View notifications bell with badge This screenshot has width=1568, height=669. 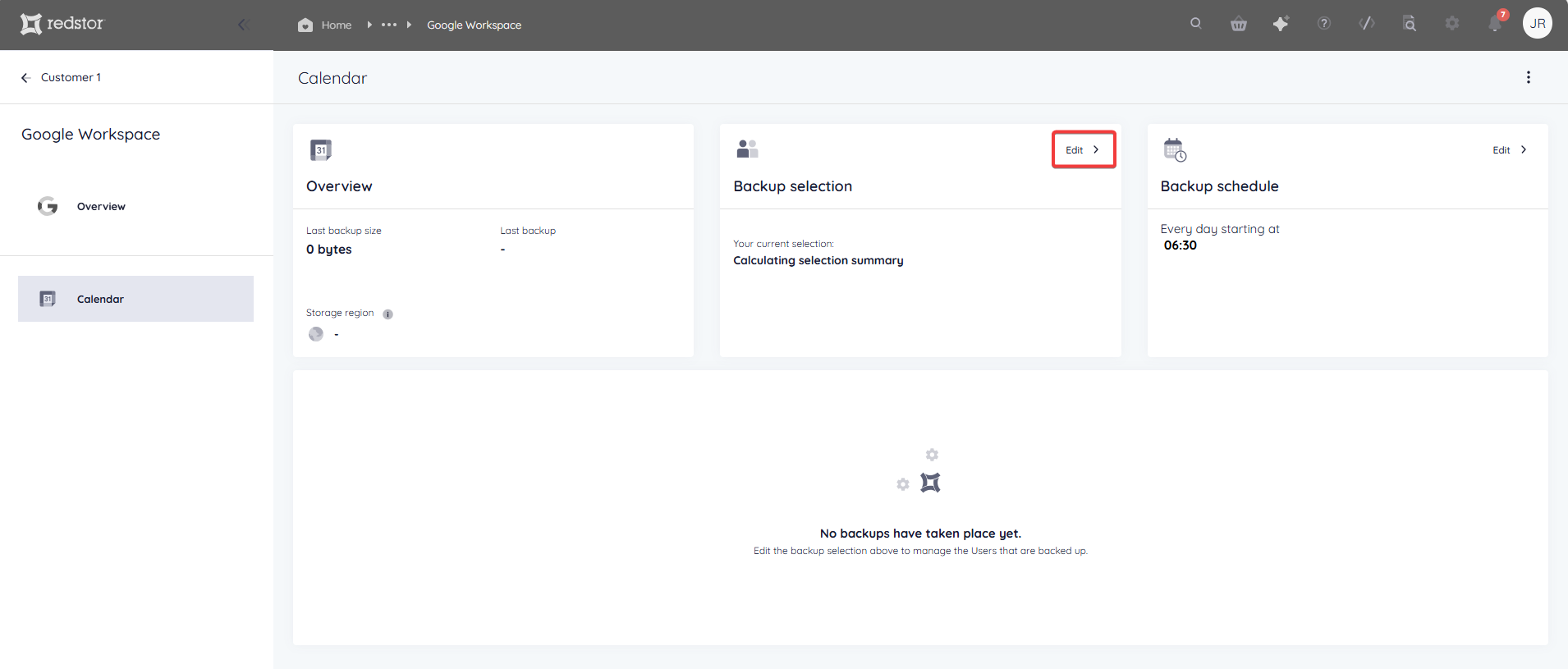pos(1496,23)
